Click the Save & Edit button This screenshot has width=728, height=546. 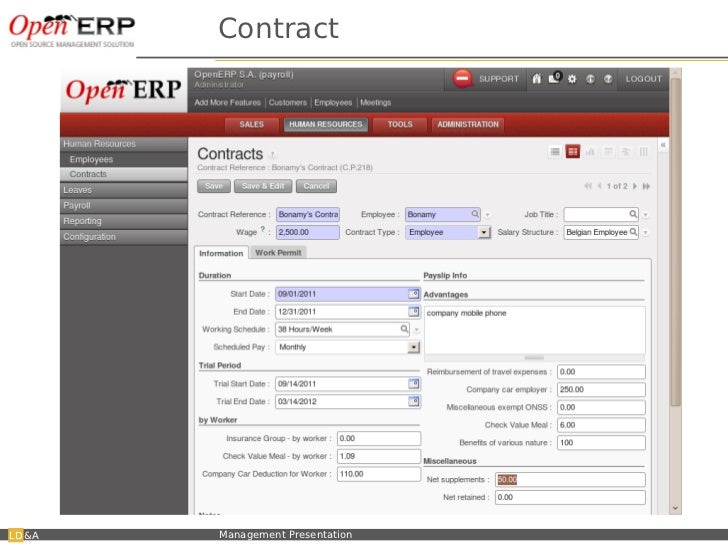(263, 186)
